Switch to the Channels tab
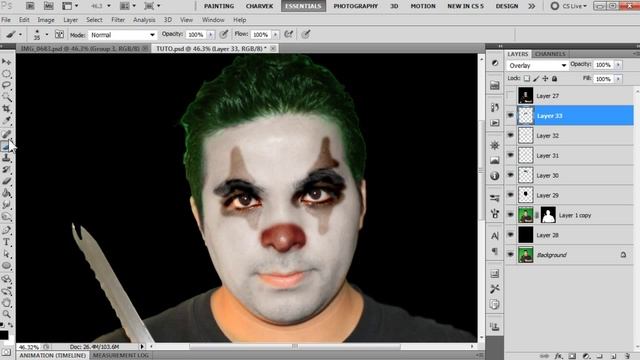The width and height of the screenshot is (640, 360). coord(550,54)
